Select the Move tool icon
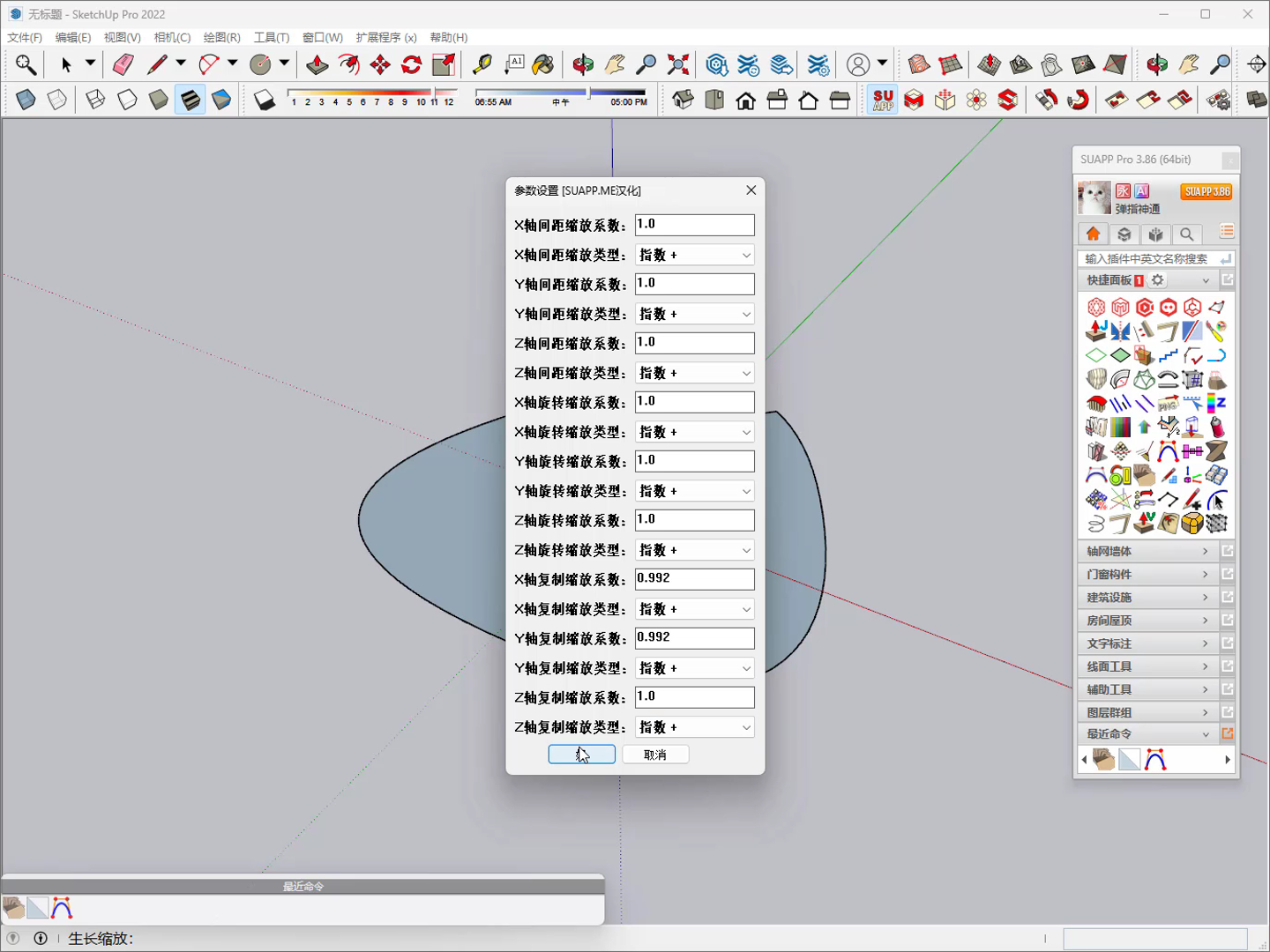The height and width of the screenshot is (952, 1270). pos(380,64)
